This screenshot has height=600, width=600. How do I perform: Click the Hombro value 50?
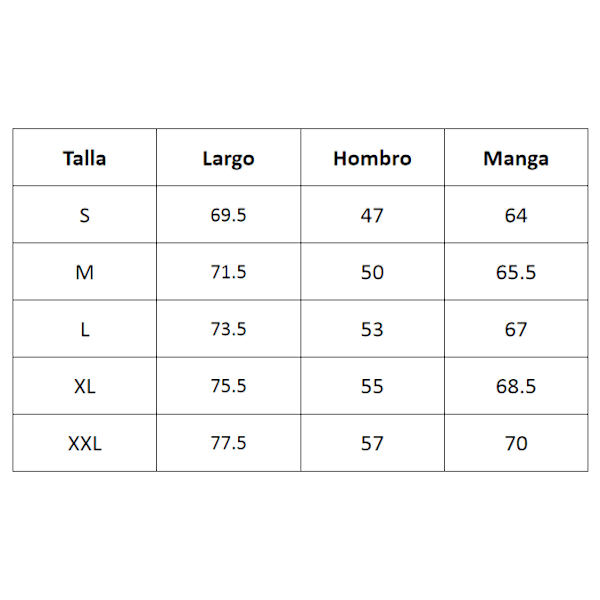coord(372,272)
